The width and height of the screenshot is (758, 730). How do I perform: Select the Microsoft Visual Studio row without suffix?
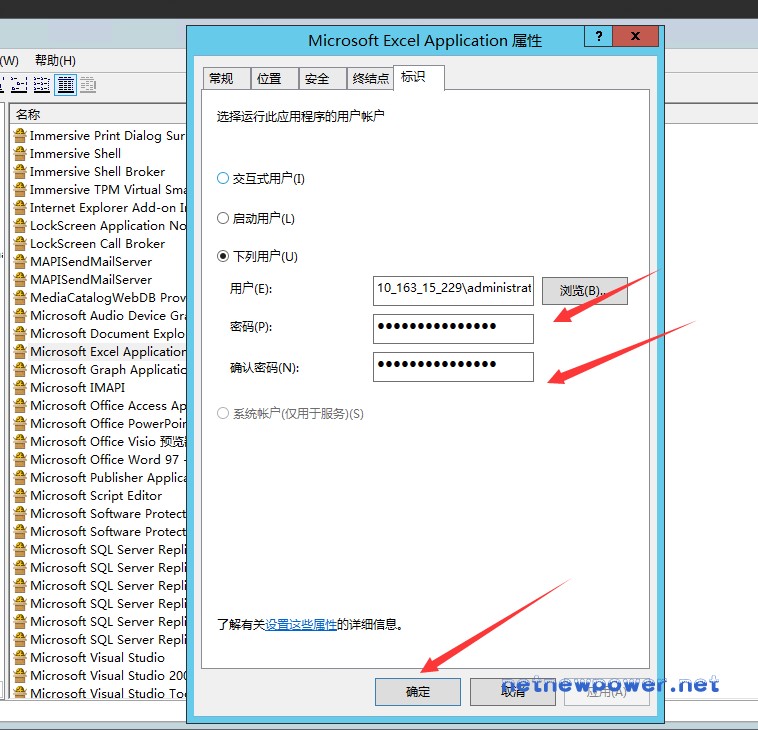(x=99, y=657)
